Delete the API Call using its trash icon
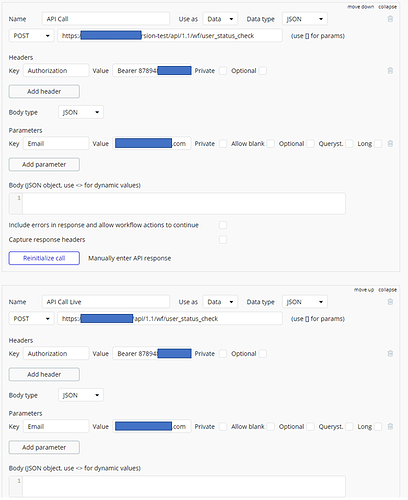 [390, 19]
